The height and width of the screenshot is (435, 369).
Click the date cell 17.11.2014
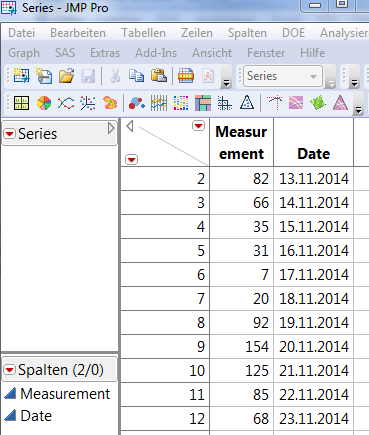point(313,275)
